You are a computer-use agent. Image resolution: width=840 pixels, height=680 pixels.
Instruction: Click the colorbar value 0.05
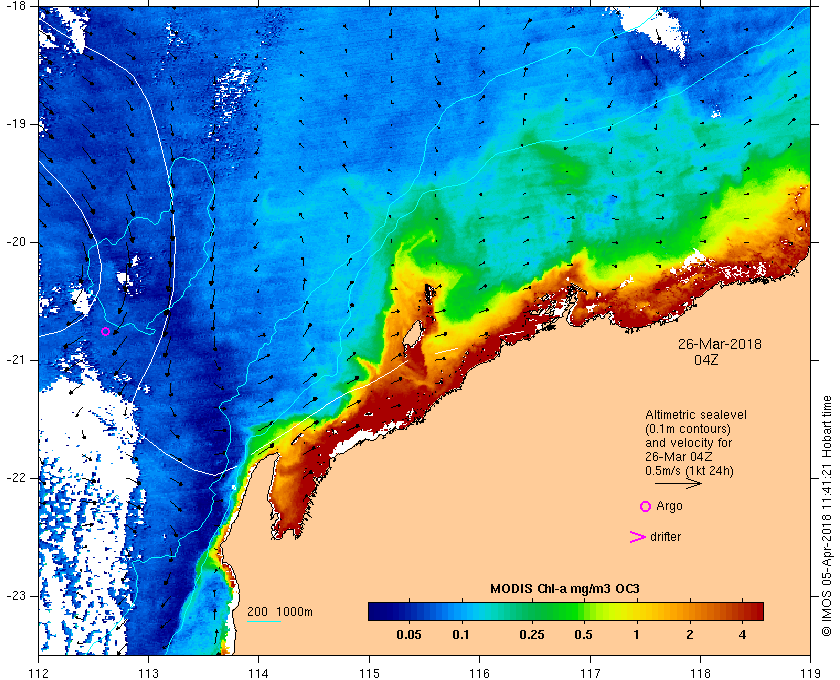pos(409,635)
